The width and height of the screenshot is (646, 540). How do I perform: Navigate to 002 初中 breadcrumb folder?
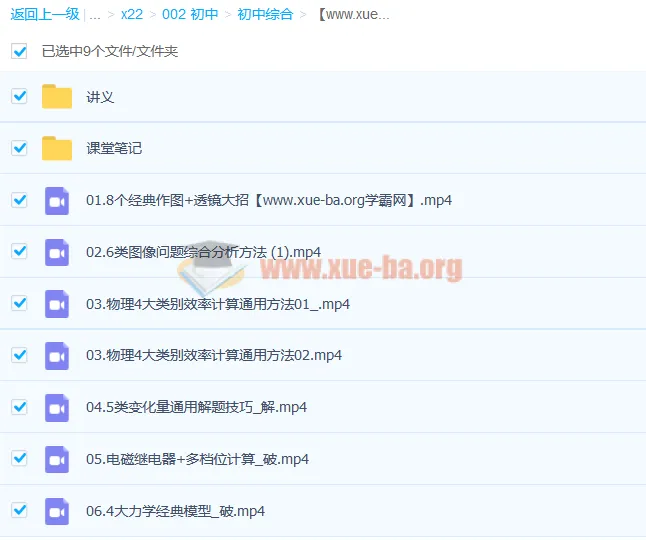coord(189,15)
